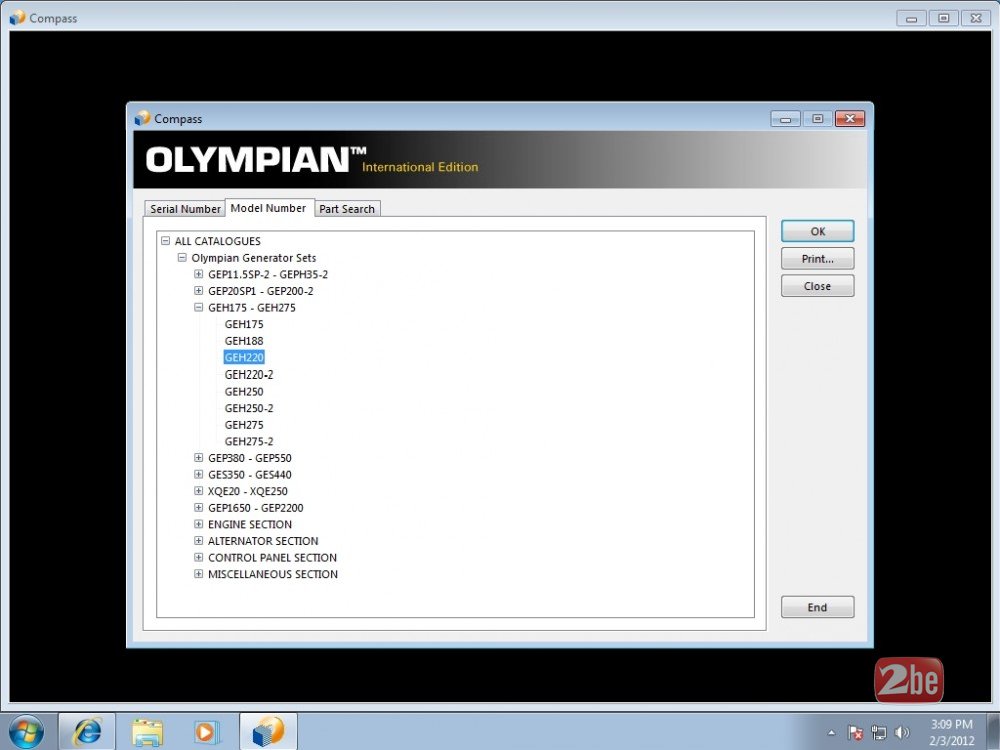Click the End button
1000x750 pixels.
pyautogui.click(x=818, y=608)
